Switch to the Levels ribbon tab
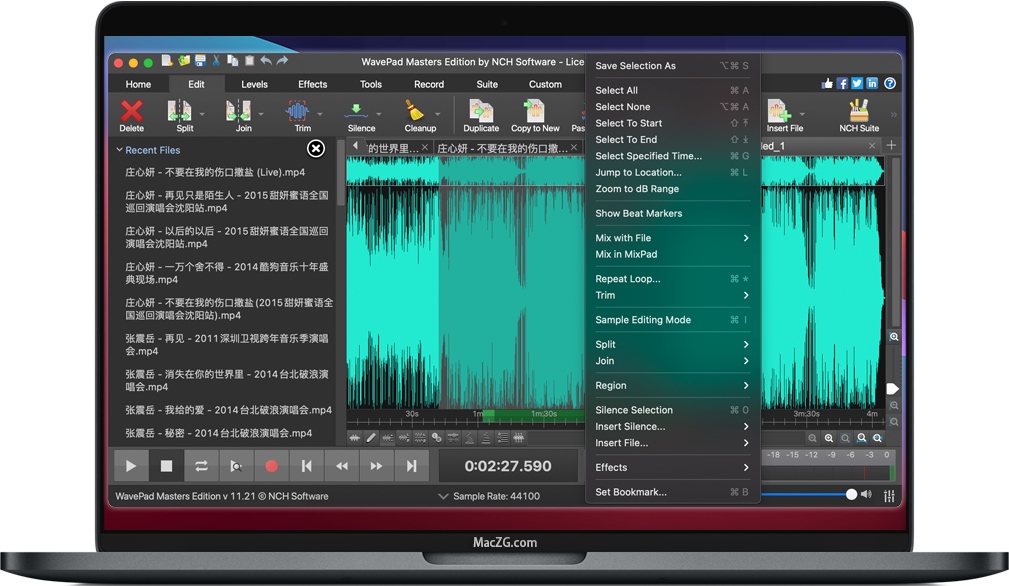1009x586 pixels. coord(254,84)
